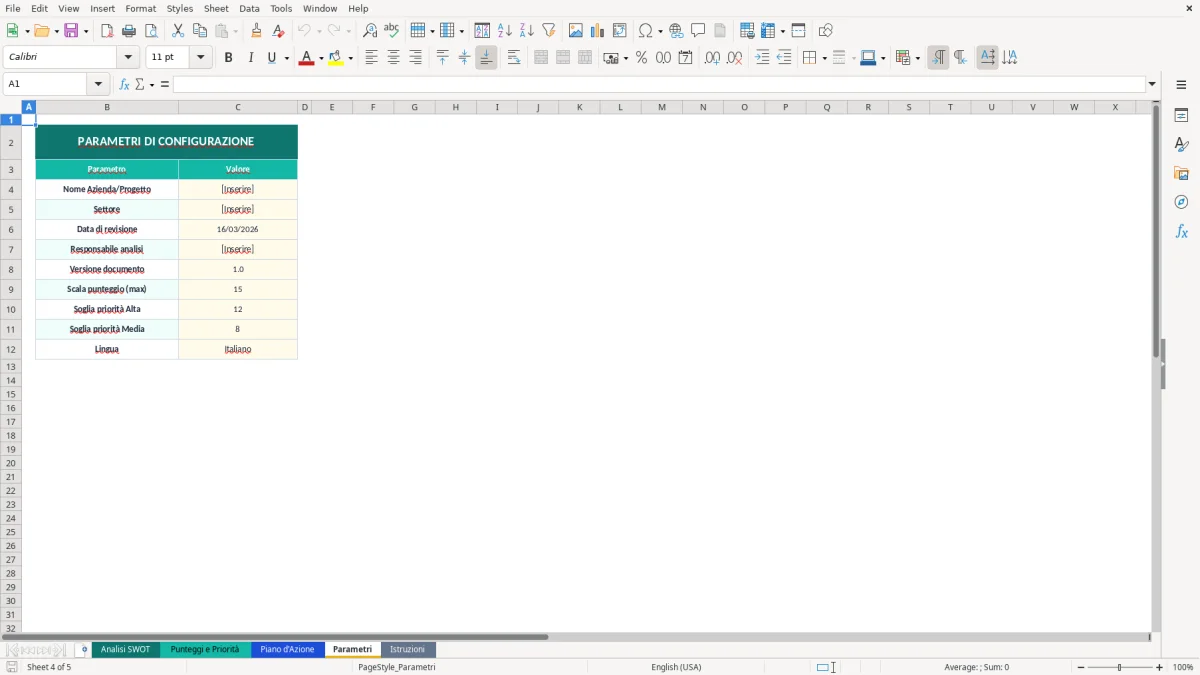Open the Background Color dropdown arrow

[350, 58]
